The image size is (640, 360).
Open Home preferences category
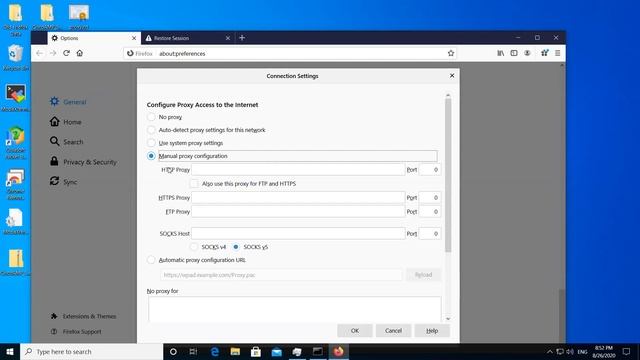tap(66, 122)
